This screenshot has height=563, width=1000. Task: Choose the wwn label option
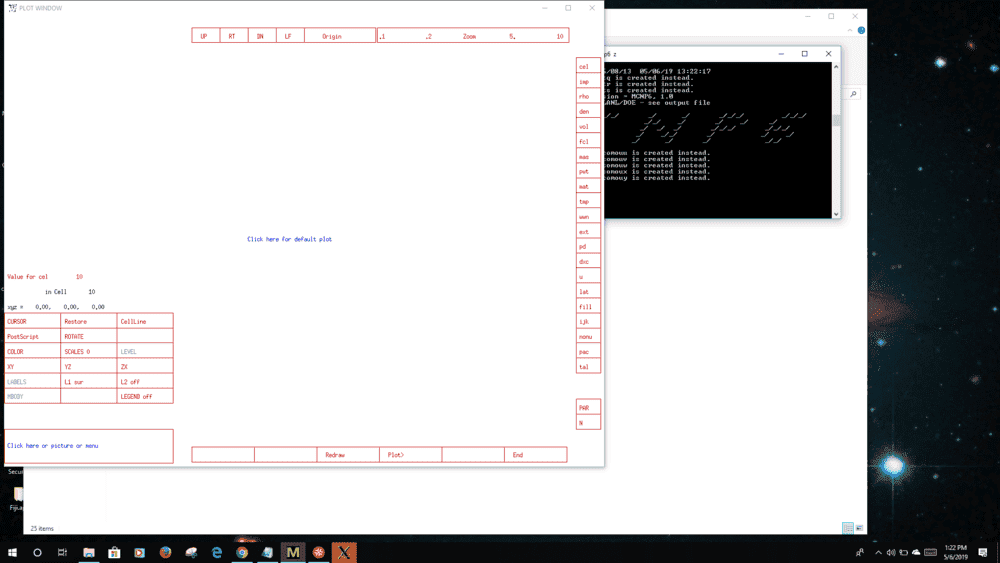click(588, 217)
